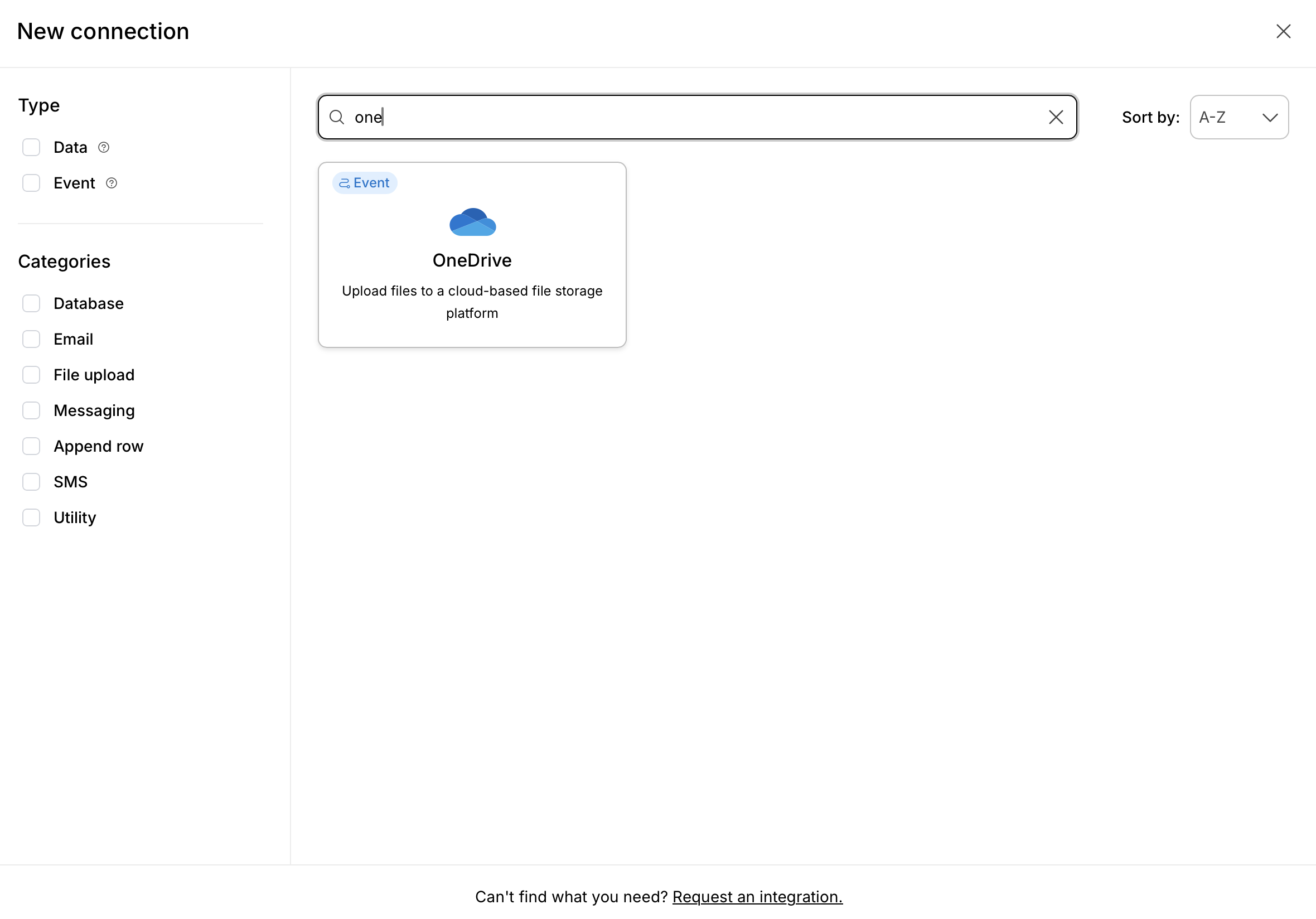The height and width of the screenshot is (919, 1316).
Task: Select the Messaging category checkbox
Action: (x=31, y=410)
